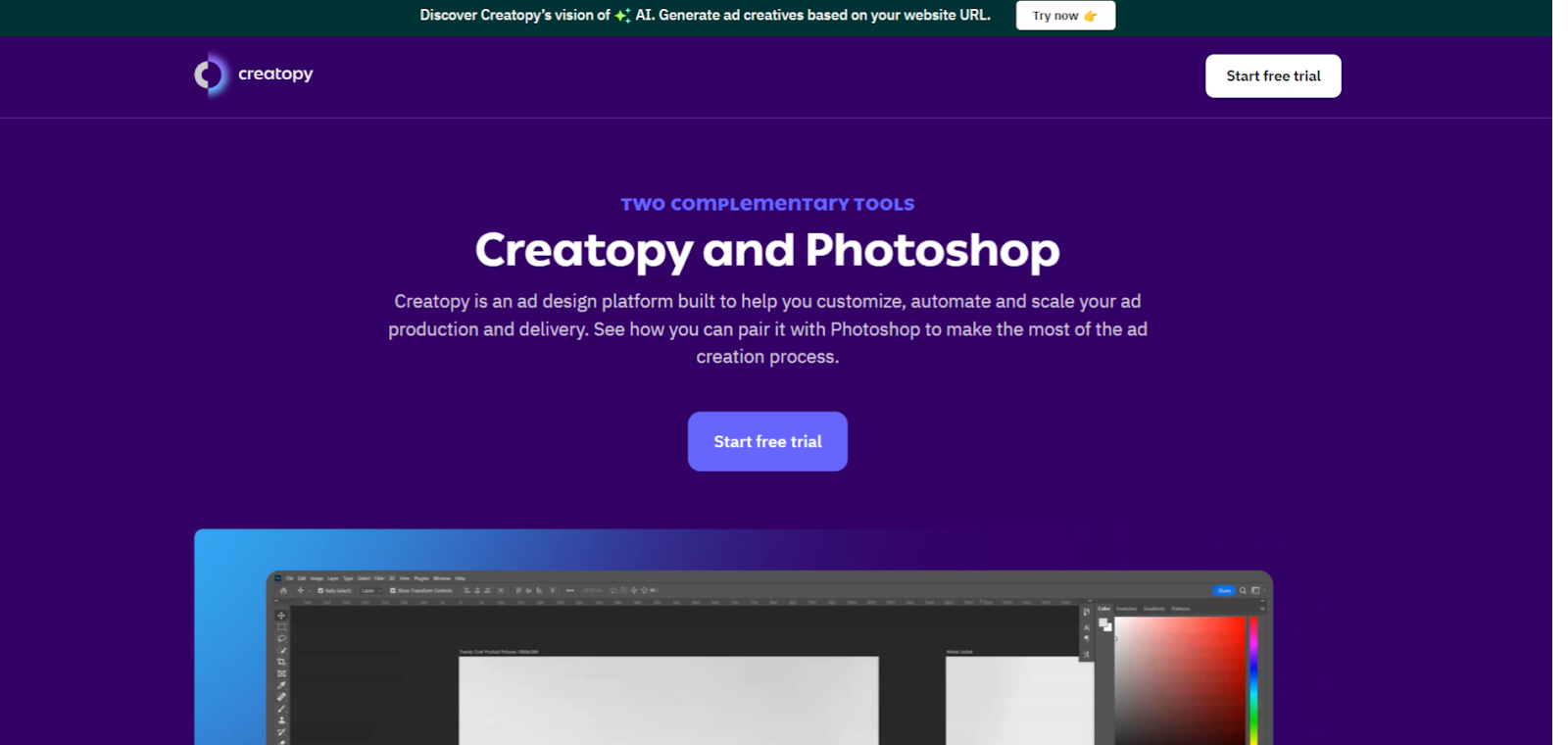
Task: Select the Spot Healing bandage tool
Action: point(281,697)
